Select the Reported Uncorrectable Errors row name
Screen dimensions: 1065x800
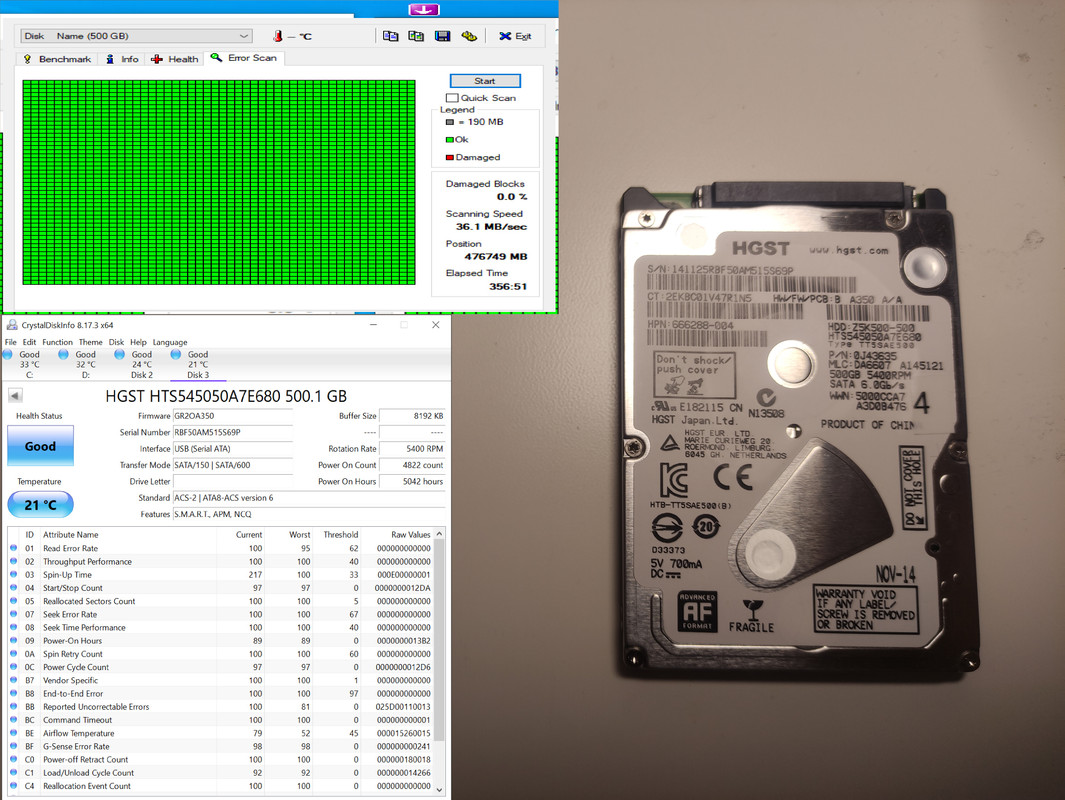(96, 707)
